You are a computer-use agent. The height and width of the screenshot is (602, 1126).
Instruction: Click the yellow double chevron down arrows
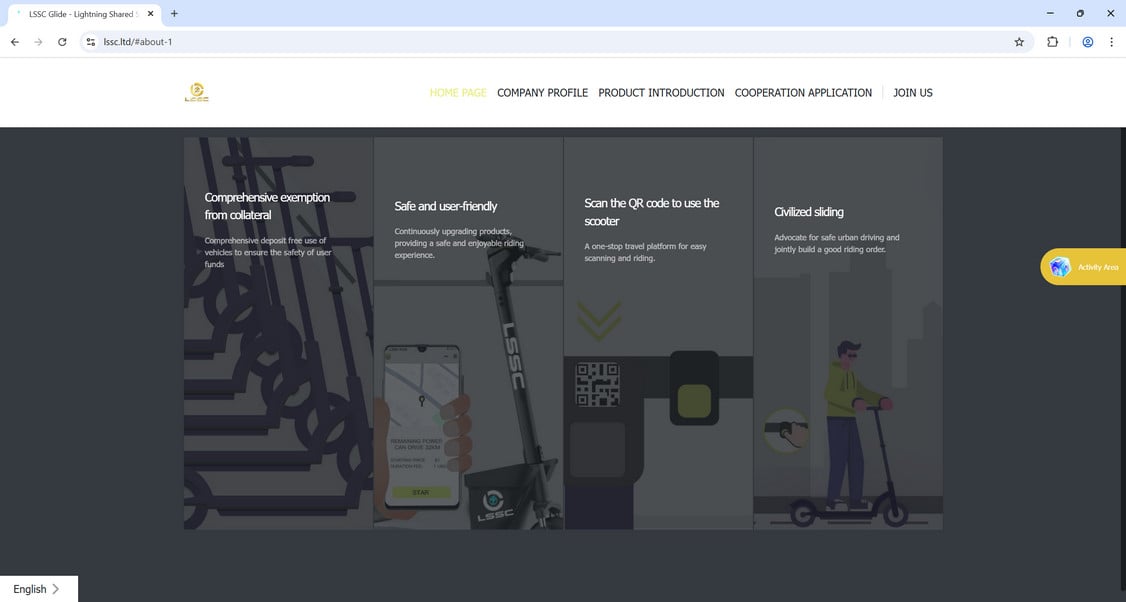(x=599, y=320)
